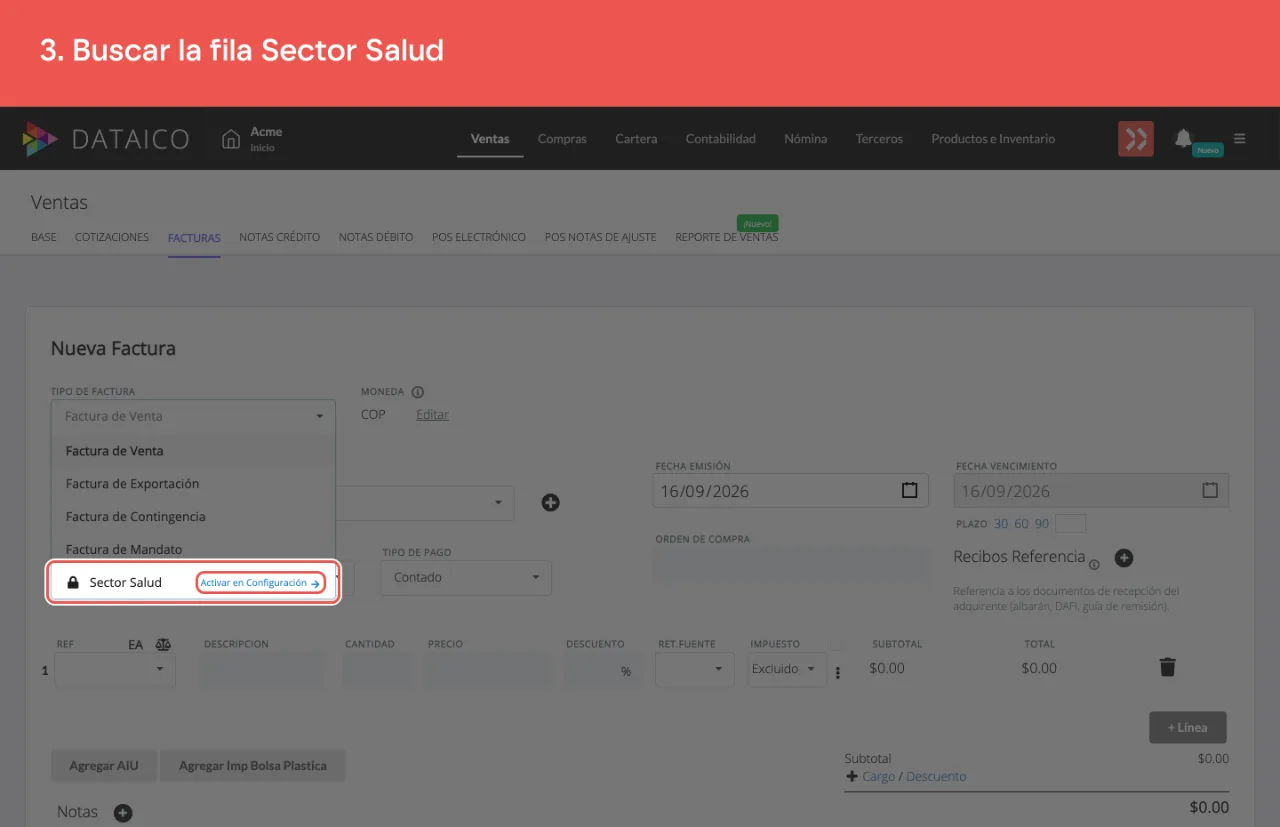Set plazo to 30 days
1280x827 pixels.
pos(1001,524)
